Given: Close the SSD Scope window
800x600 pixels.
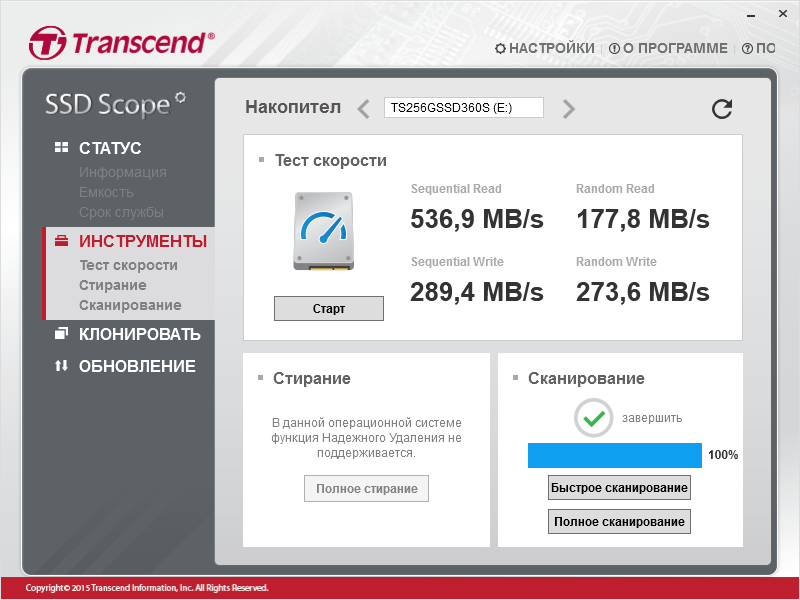Looking at the screenshot, I should click(783, 14).
